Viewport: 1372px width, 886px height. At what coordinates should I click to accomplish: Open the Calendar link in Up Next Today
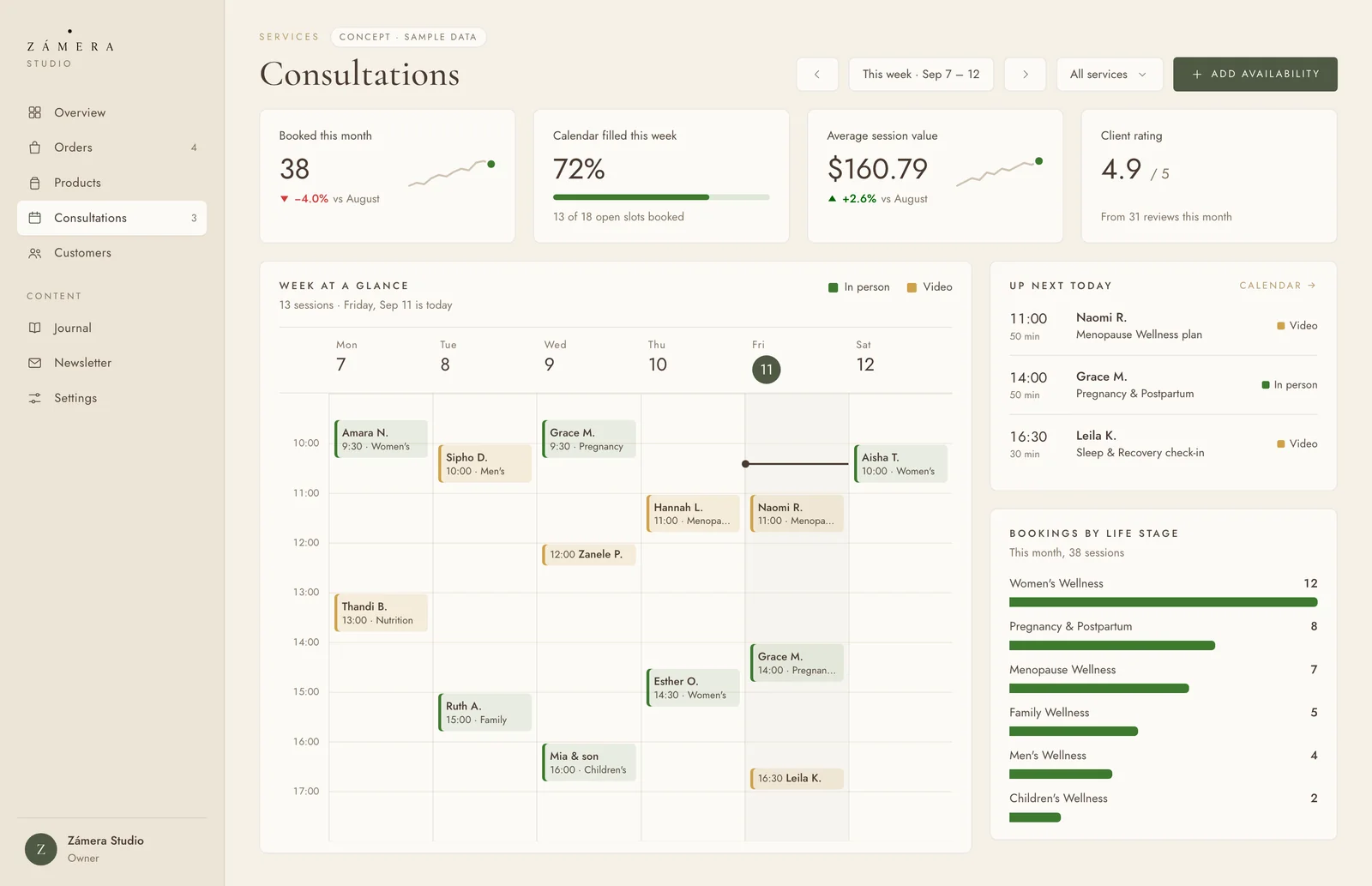click(1278, 286)
